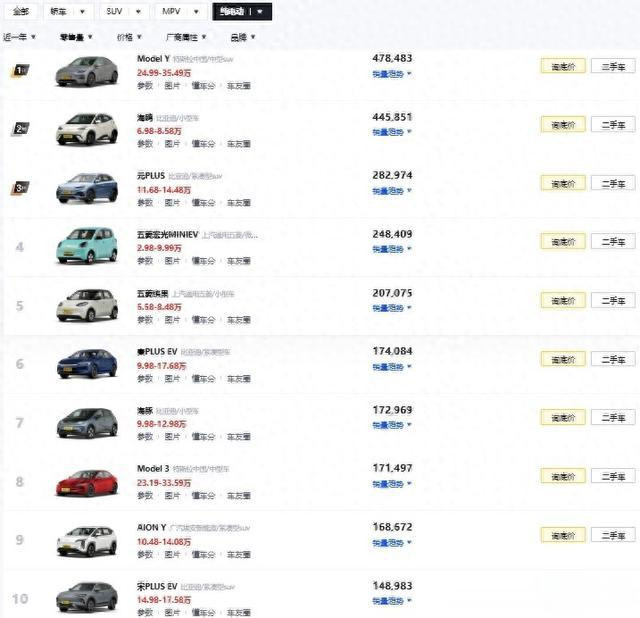Click 二手车 button for 元PLUS
The image size is (640, 618).
(x=613, y=184)
